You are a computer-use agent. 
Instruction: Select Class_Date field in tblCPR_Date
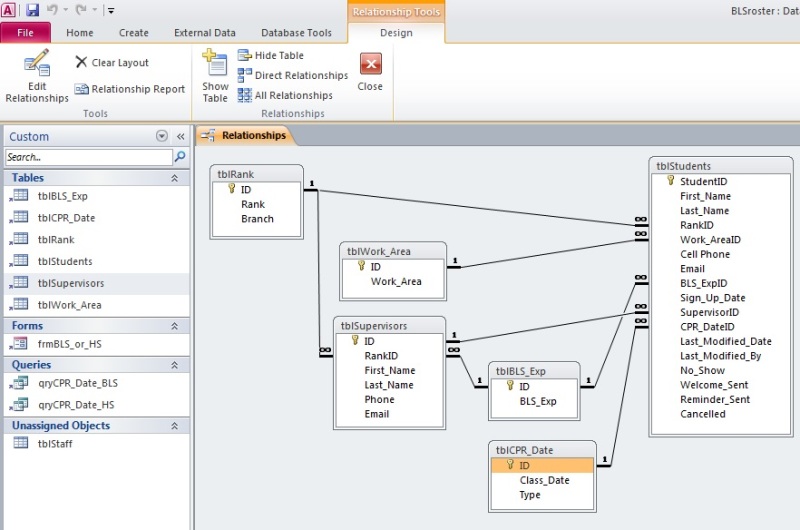pyautogui.click(x=544, y=481)
